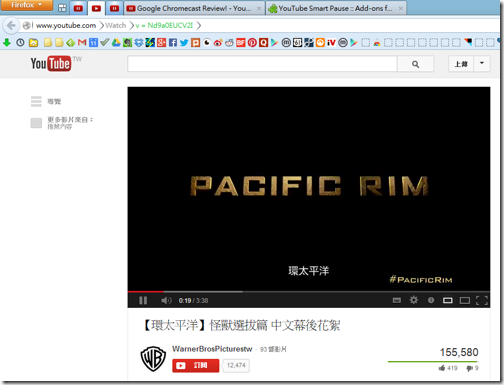Screen dimensions: 504x385
Task: Open the Plurk bookmark icon
Action: [x=195, y=42]
